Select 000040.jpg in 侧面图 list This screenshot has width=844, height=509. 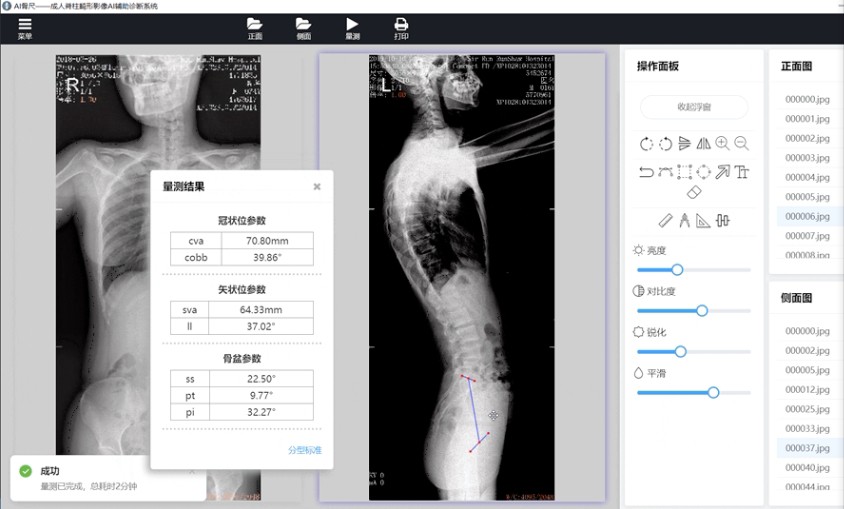pos(807,468)
